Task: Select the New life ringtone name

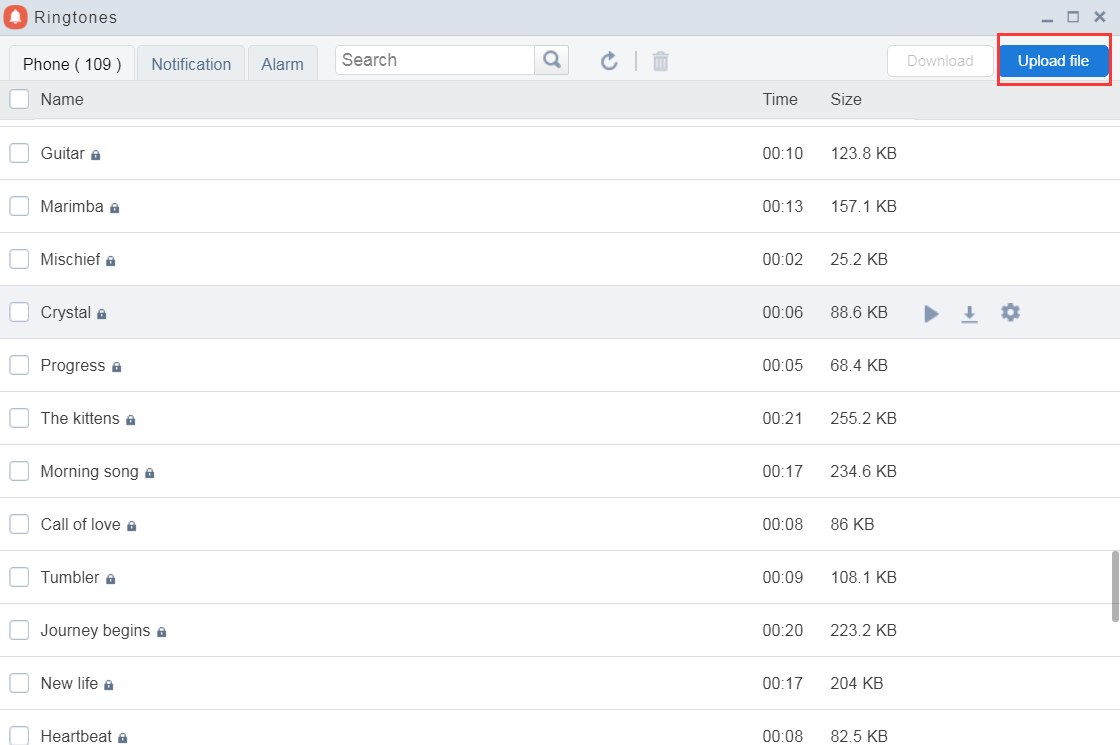Action: click(x=69, y=683)
